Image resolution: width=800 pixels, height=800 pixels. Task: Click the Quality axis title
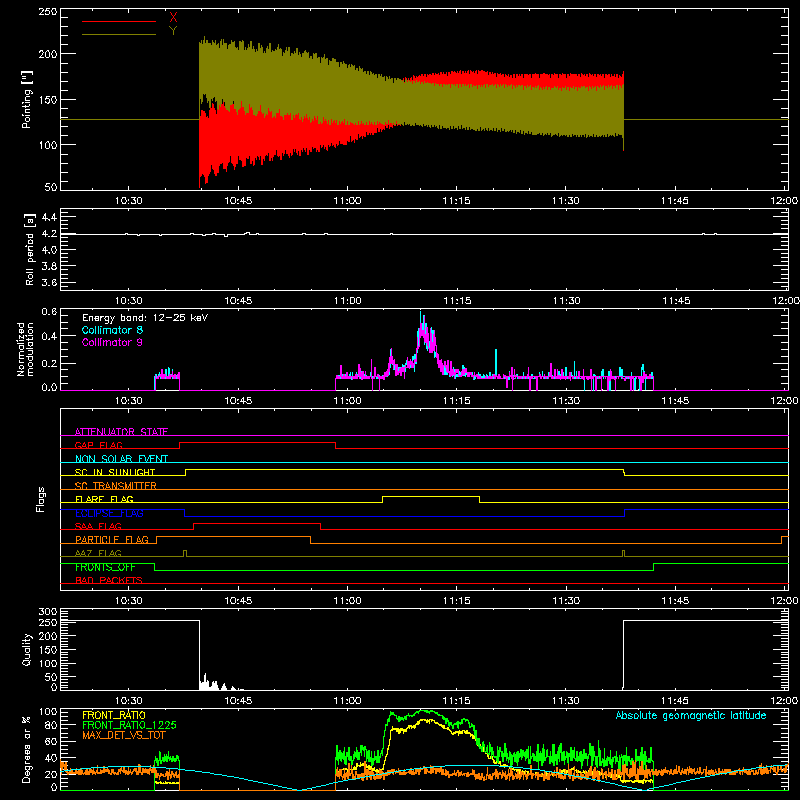coord(27,649)
